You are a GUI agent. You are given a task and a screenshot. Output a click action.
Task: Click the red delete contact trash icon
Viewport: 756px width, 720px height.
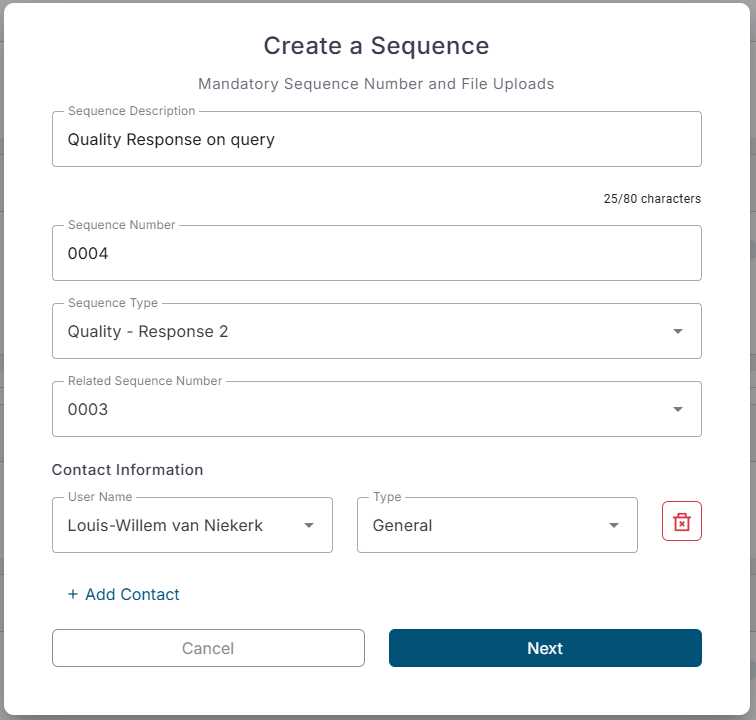(x=682, y=522)
